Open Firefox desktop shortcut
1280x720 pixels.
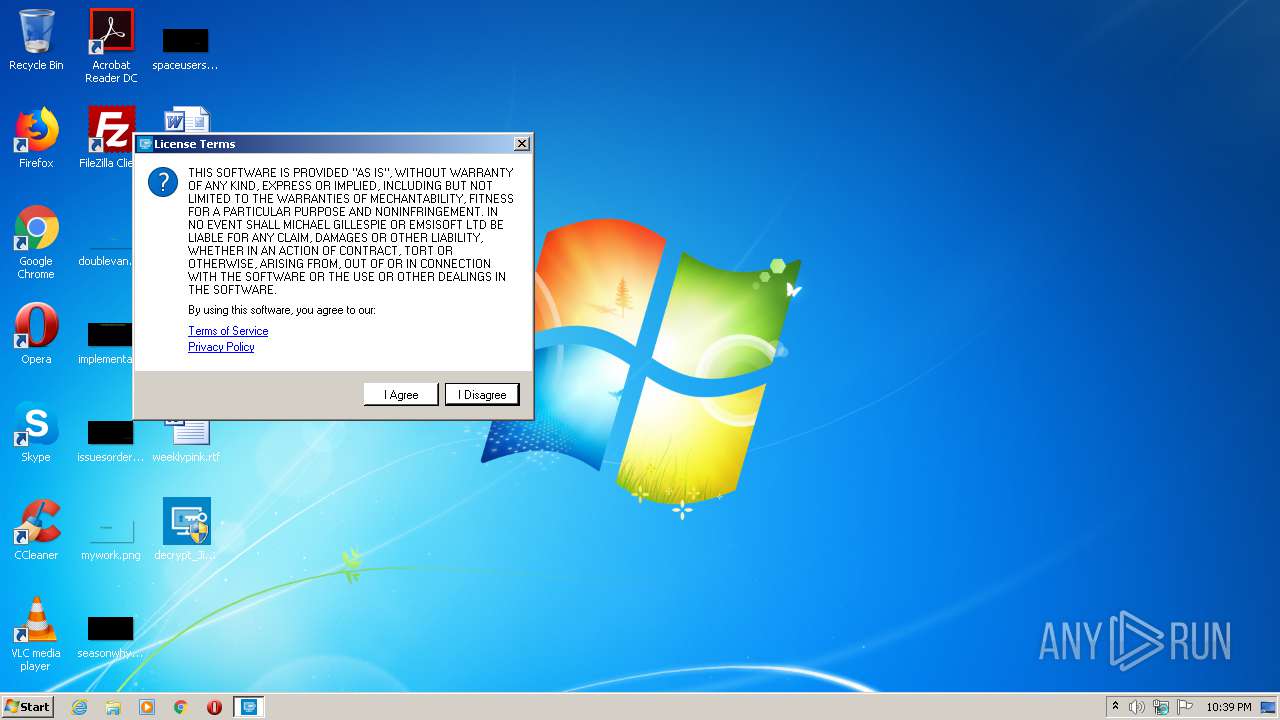point(36,138)
